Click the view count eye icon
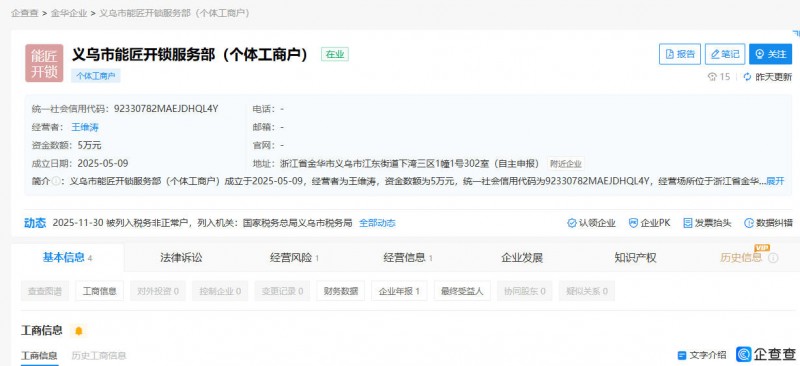 coord(712,77)
